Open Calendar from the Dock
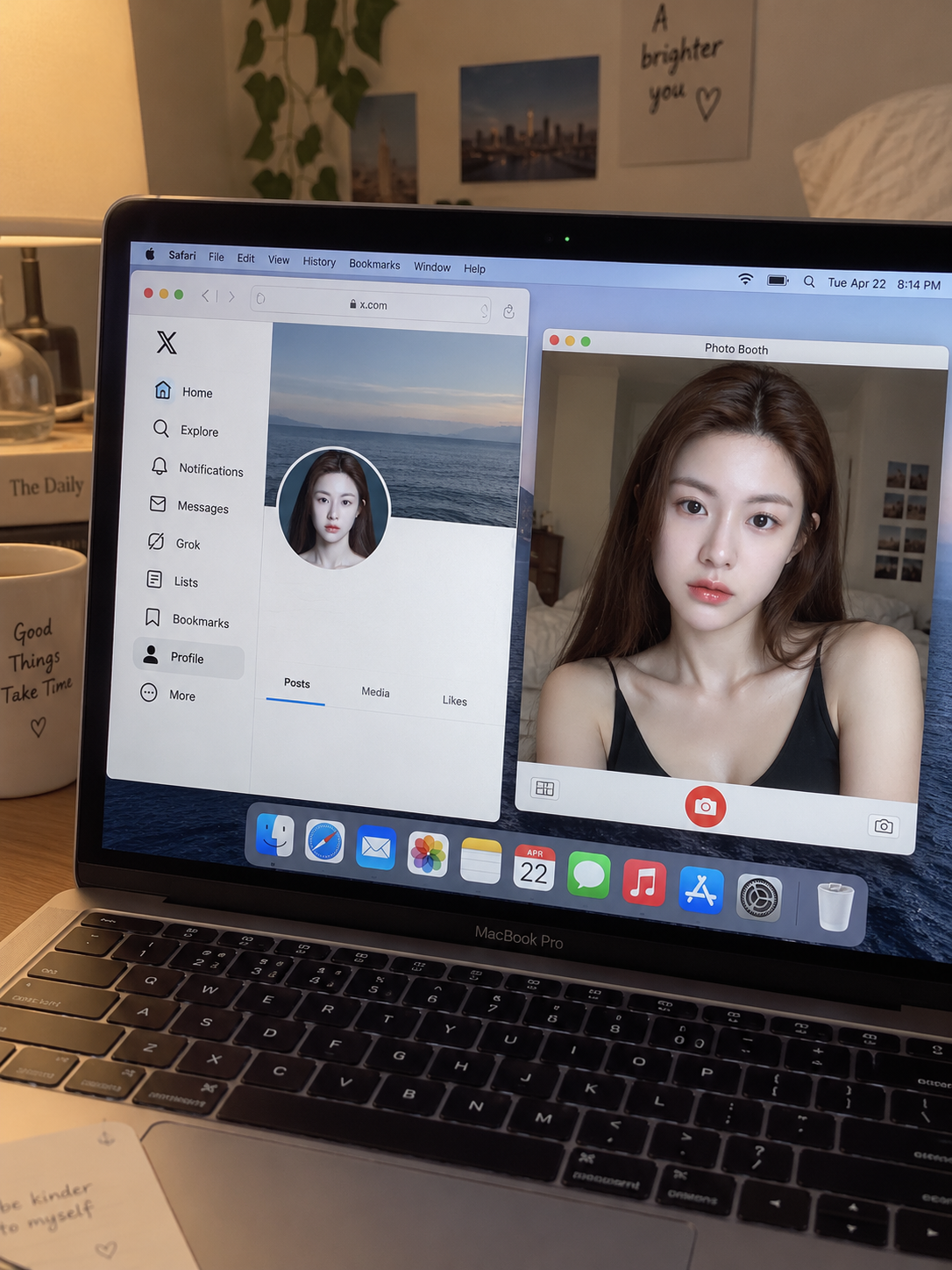Screen dimensions: 952x1270 534,868
